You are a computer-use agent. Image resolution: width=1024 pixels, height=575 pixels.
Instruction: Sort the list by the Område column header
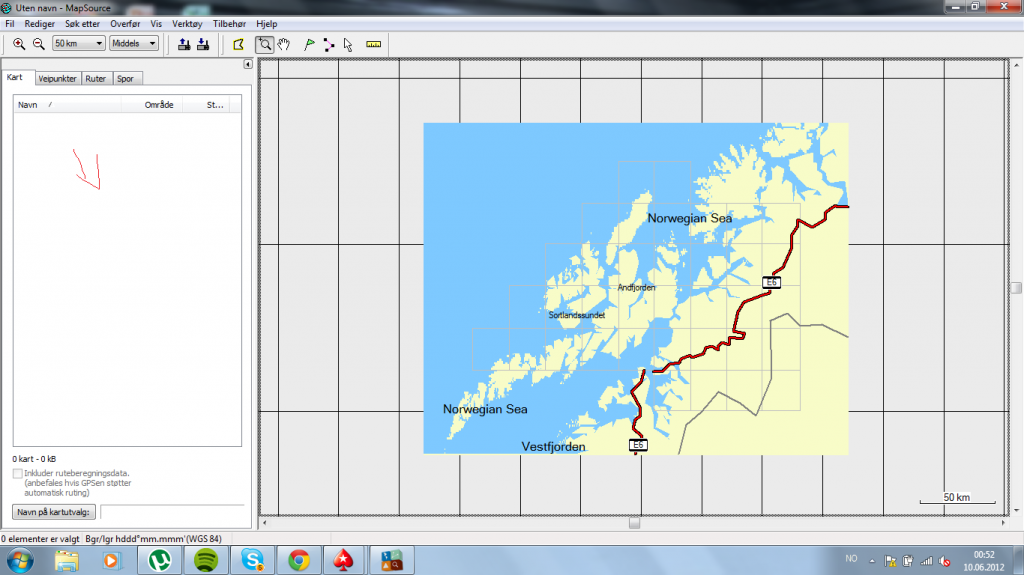pyautogui.click(x=159, y=104)
